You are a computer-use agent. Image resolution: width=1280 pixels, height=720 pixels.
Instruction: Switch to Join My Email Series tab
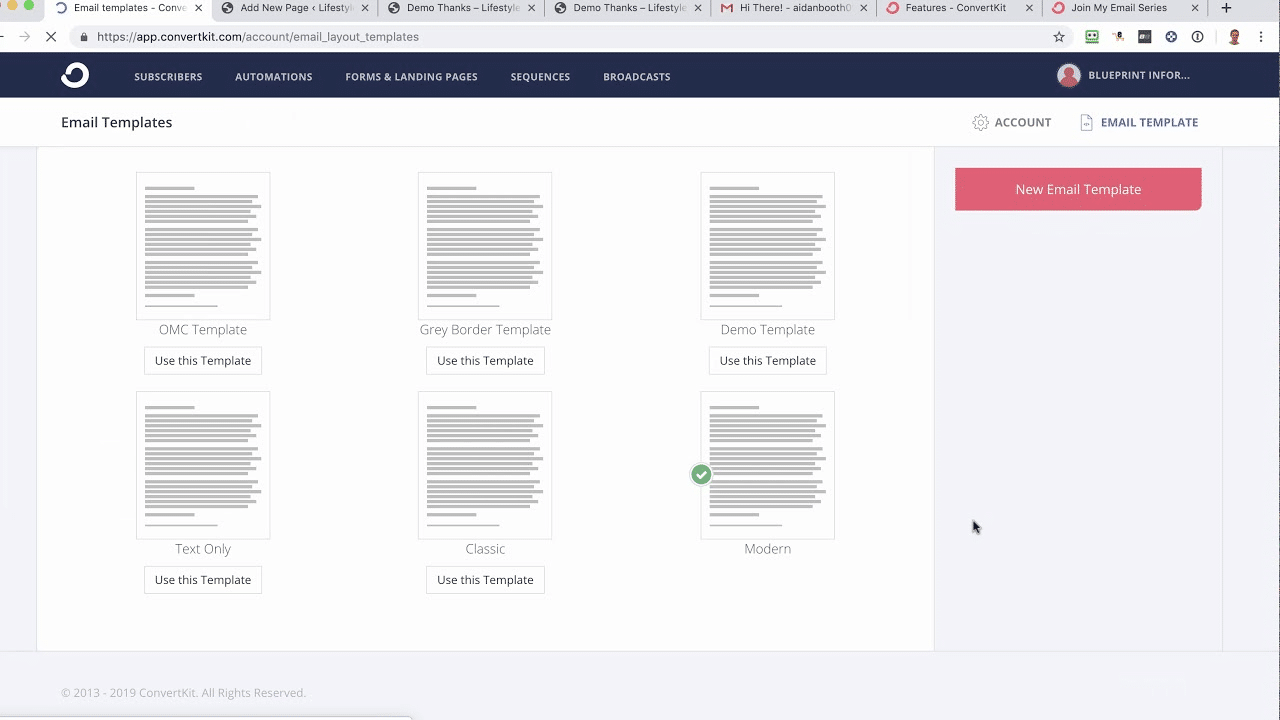[x=1126, y=8]
